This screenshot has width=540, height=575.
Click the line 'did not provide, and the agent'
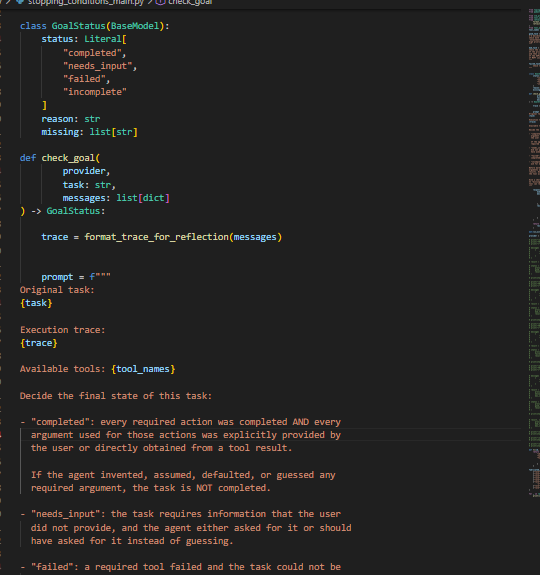click(191, 528)
